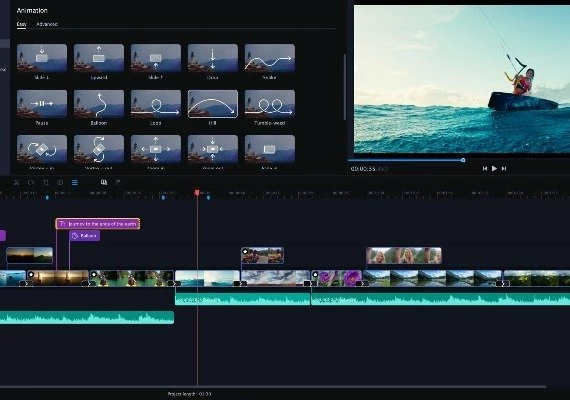Switch to the Easy animation tab
The height and width of the screenshot is (400, 570).
coord(21,24)
